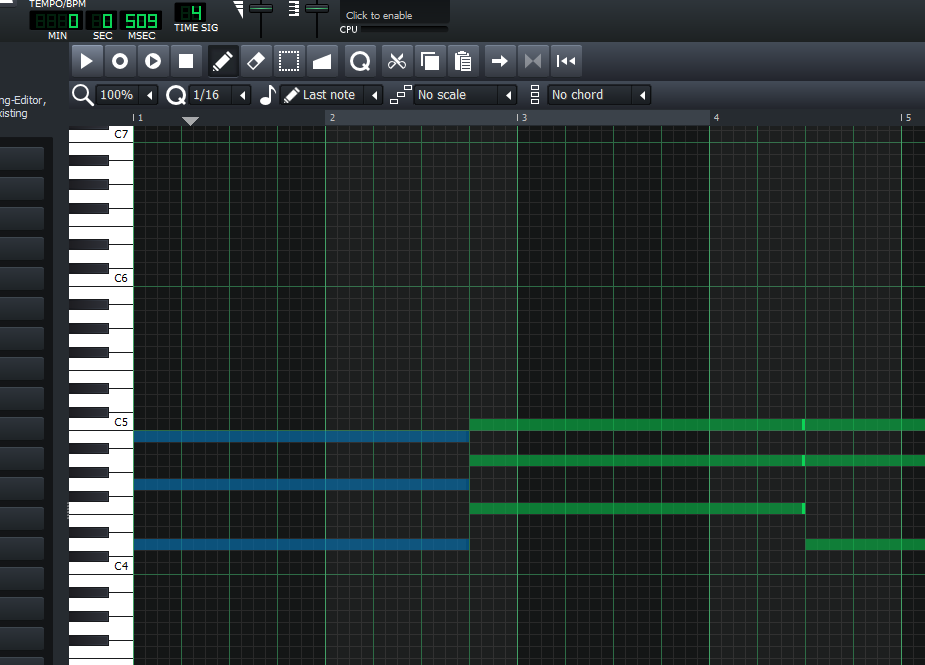The image size is (925, 665).
Task: Select the Detune wedge tool
Action: pyautogui.click(x=322, y=61)
